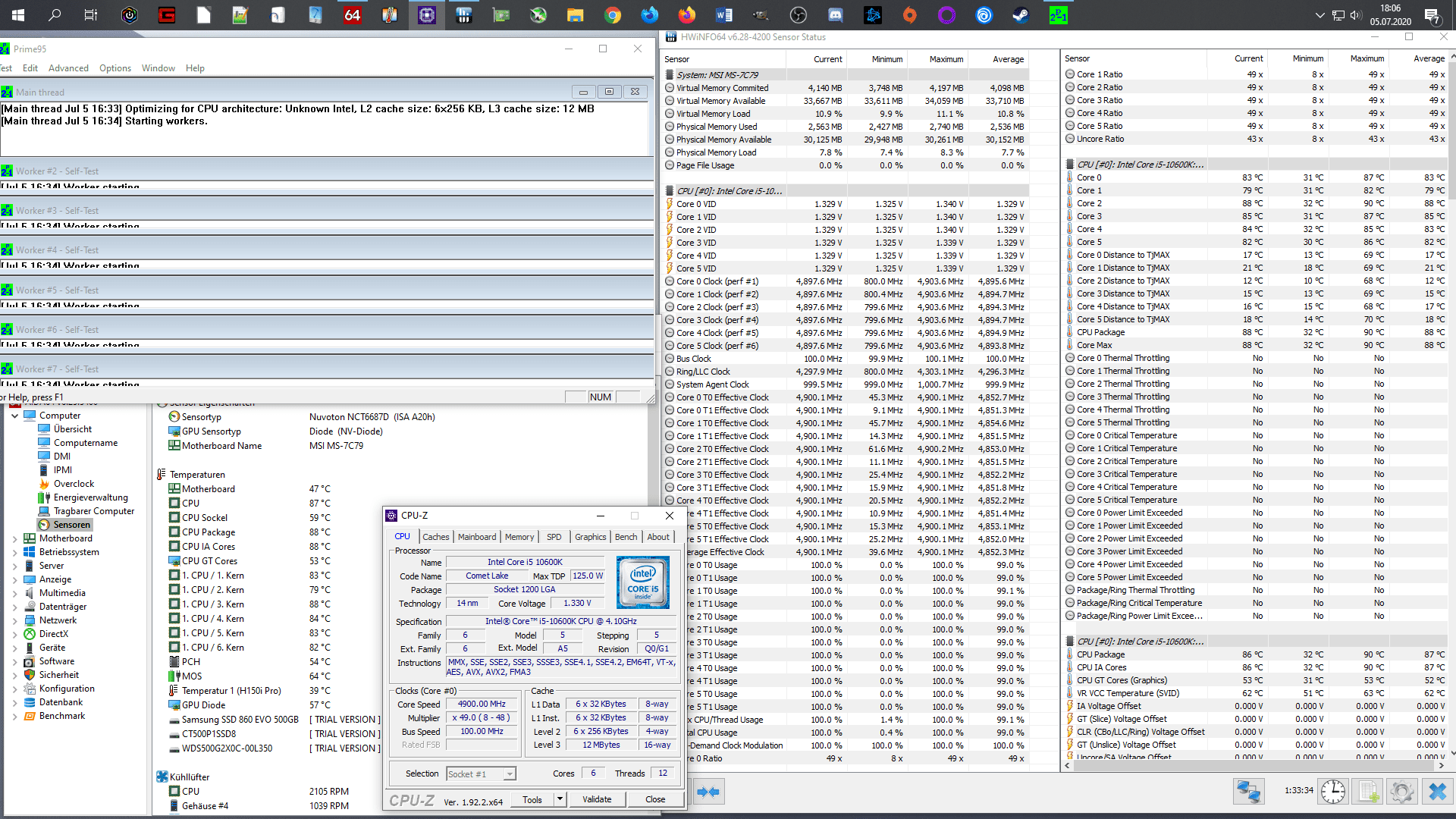Click volume speaker icon in system tray

pos(1356,15)
